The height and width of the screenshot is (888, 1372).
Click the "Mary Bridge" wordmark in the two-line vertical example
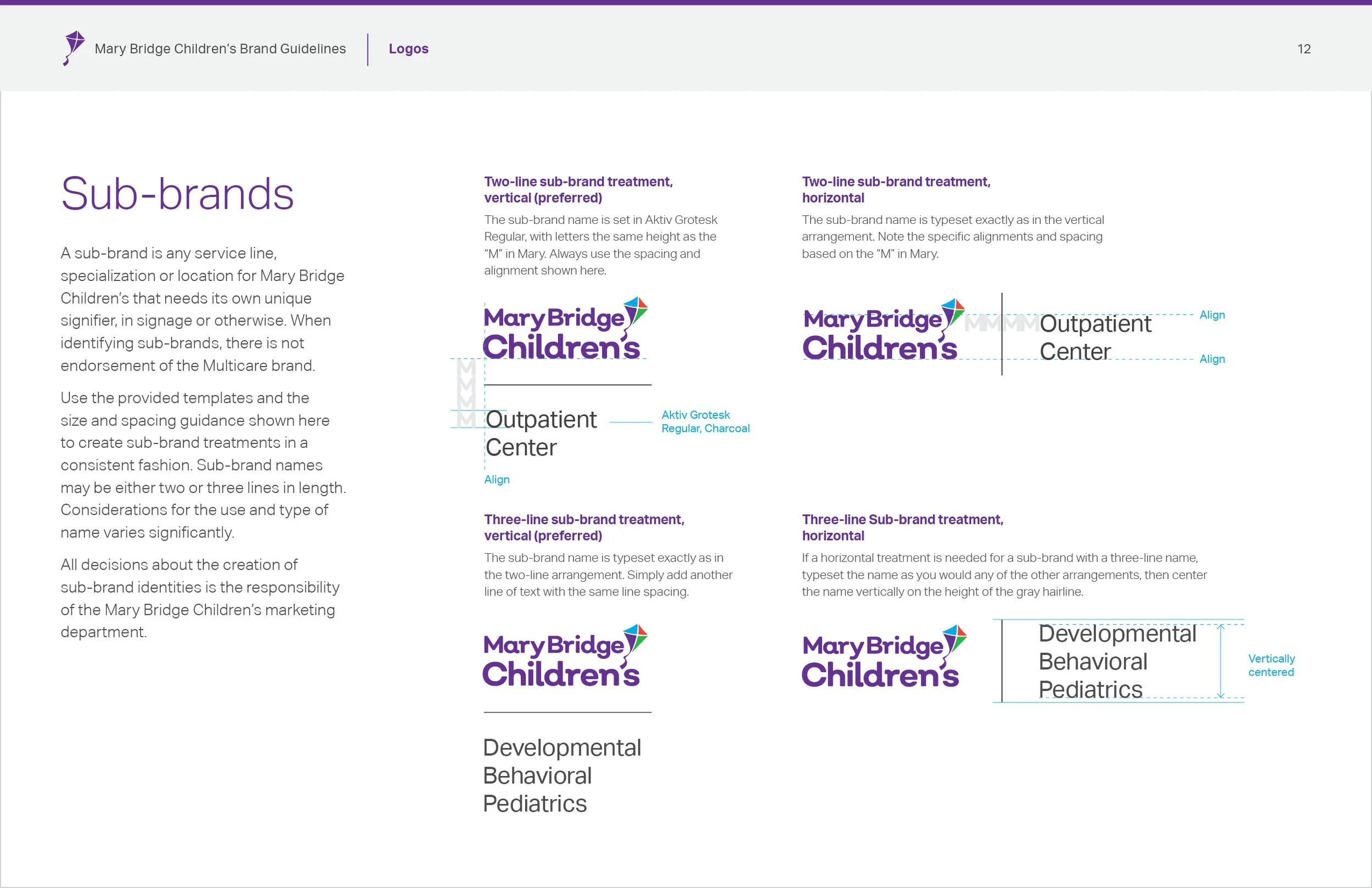(x=554, y=318)
